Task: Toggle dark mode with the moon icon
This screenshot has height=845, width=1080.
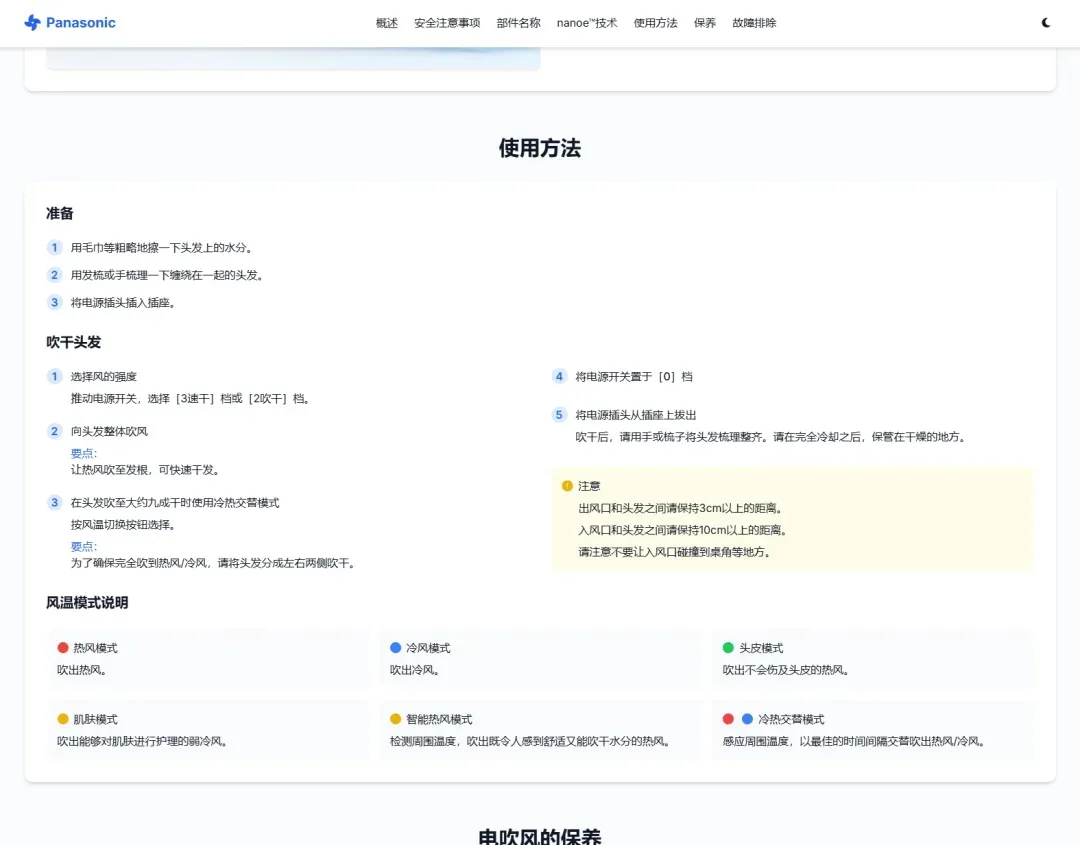Action: click(1045, 22)
